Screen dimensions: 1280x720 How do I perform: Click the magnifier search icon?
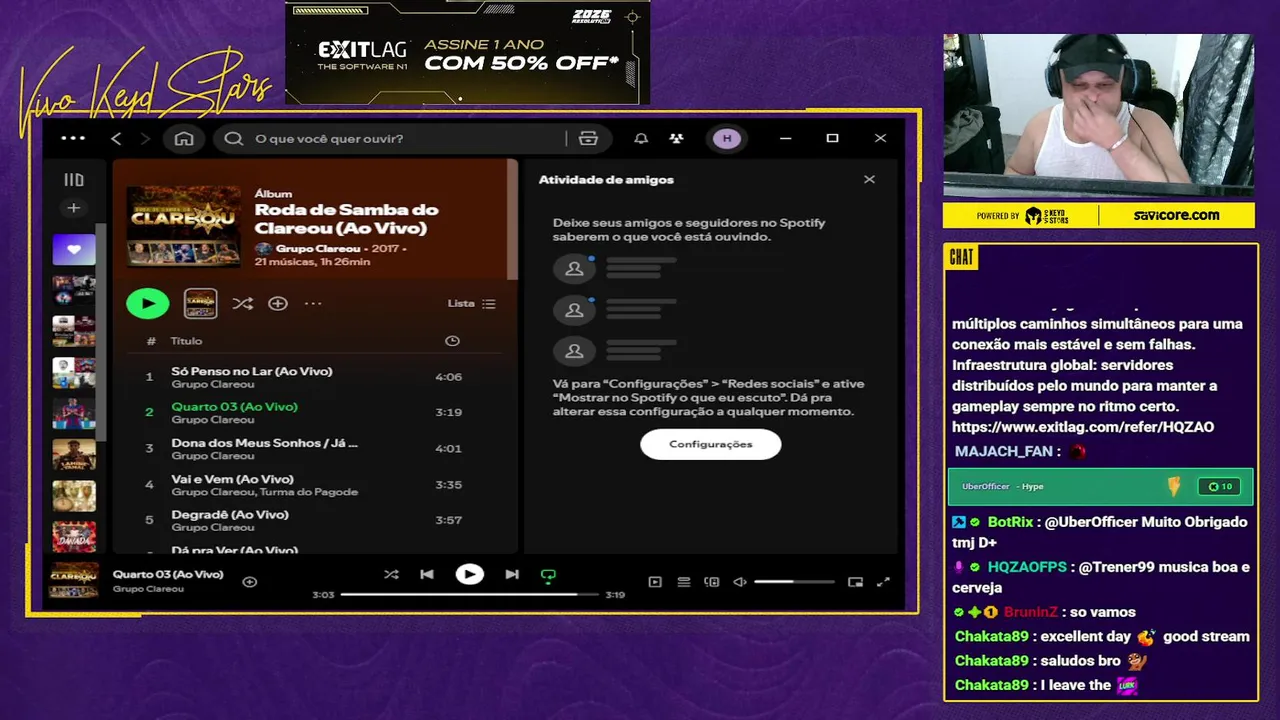(234, 138)
